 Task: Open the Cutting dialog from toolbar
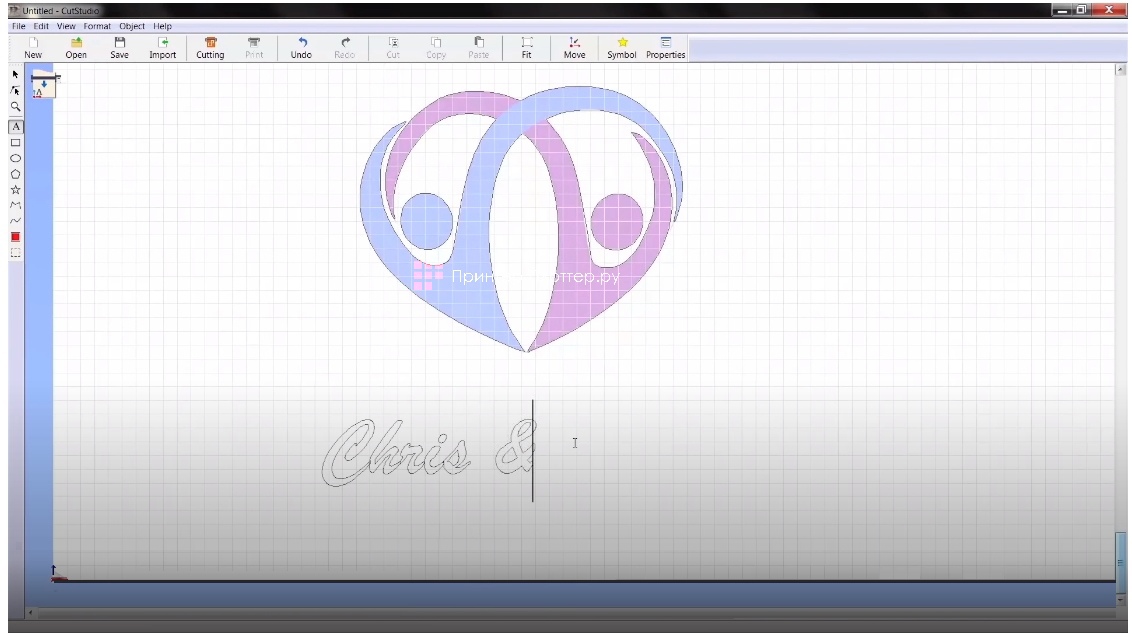pos(210,48)
